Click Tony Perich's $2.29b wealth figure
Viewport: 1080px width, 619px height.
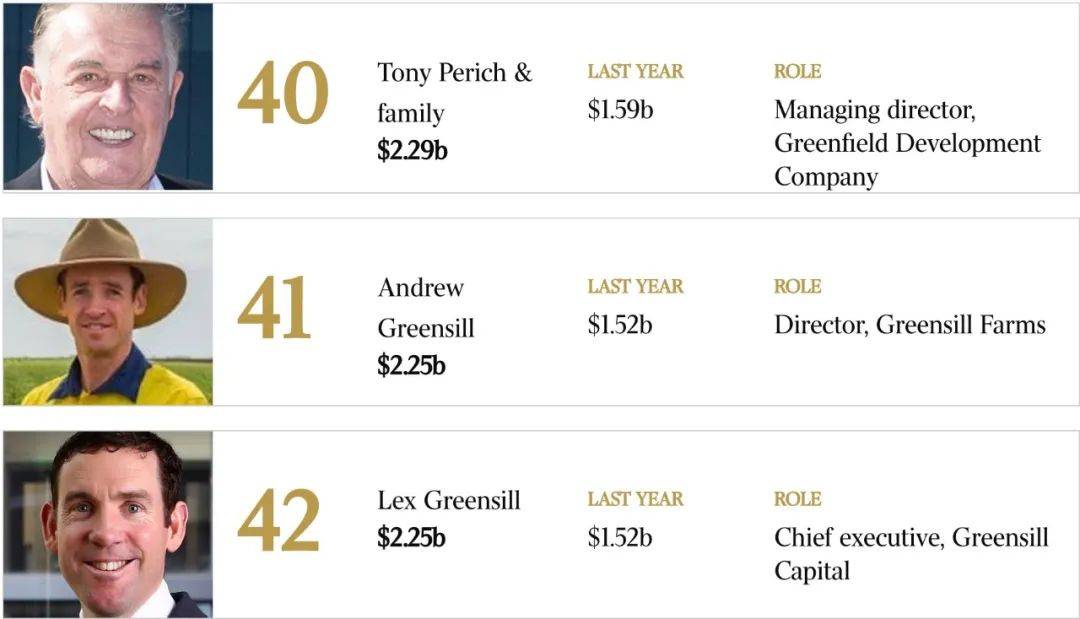(x=412, y=149)
